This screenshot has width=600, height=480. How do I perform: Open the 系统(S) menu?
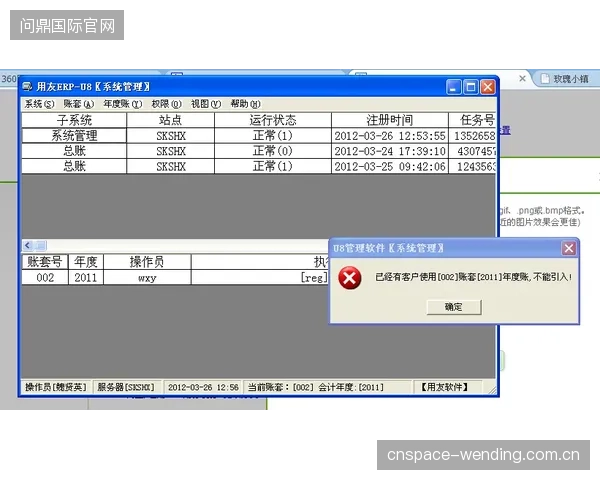39,104
